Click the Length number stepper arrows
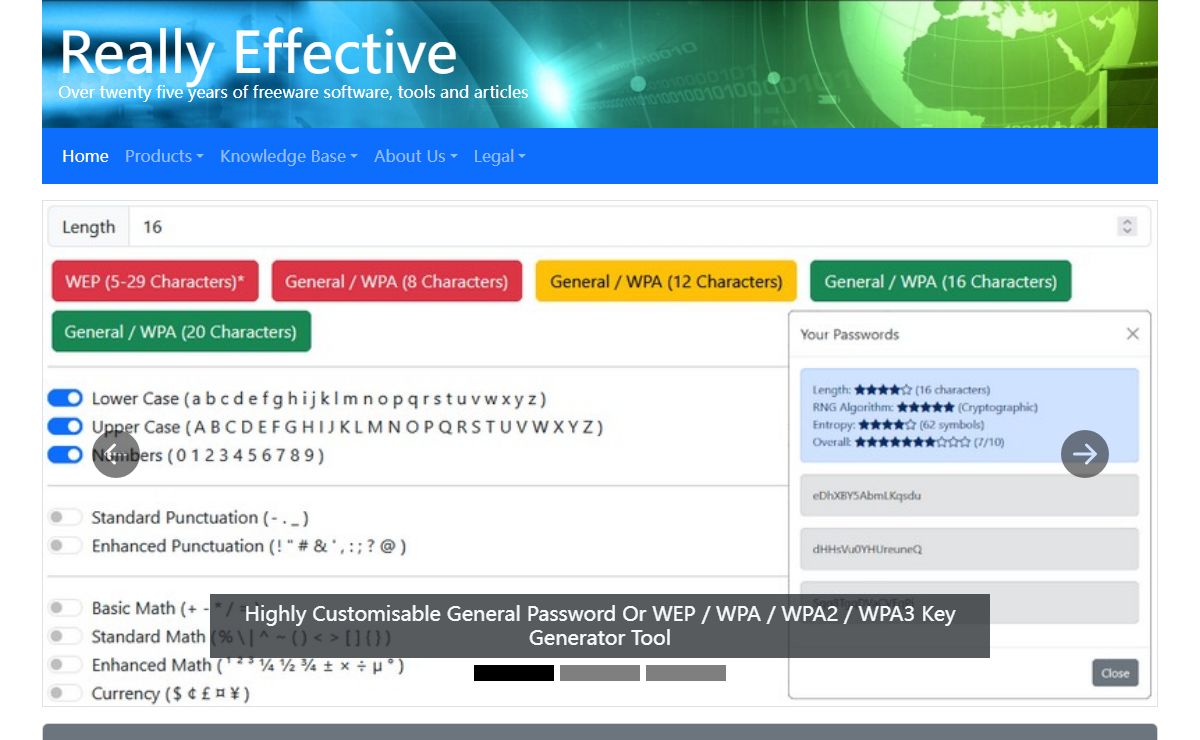Image resolution: width=1200 pixels, height=740 pixels. pyautogui.click(x=1127, y=227)
